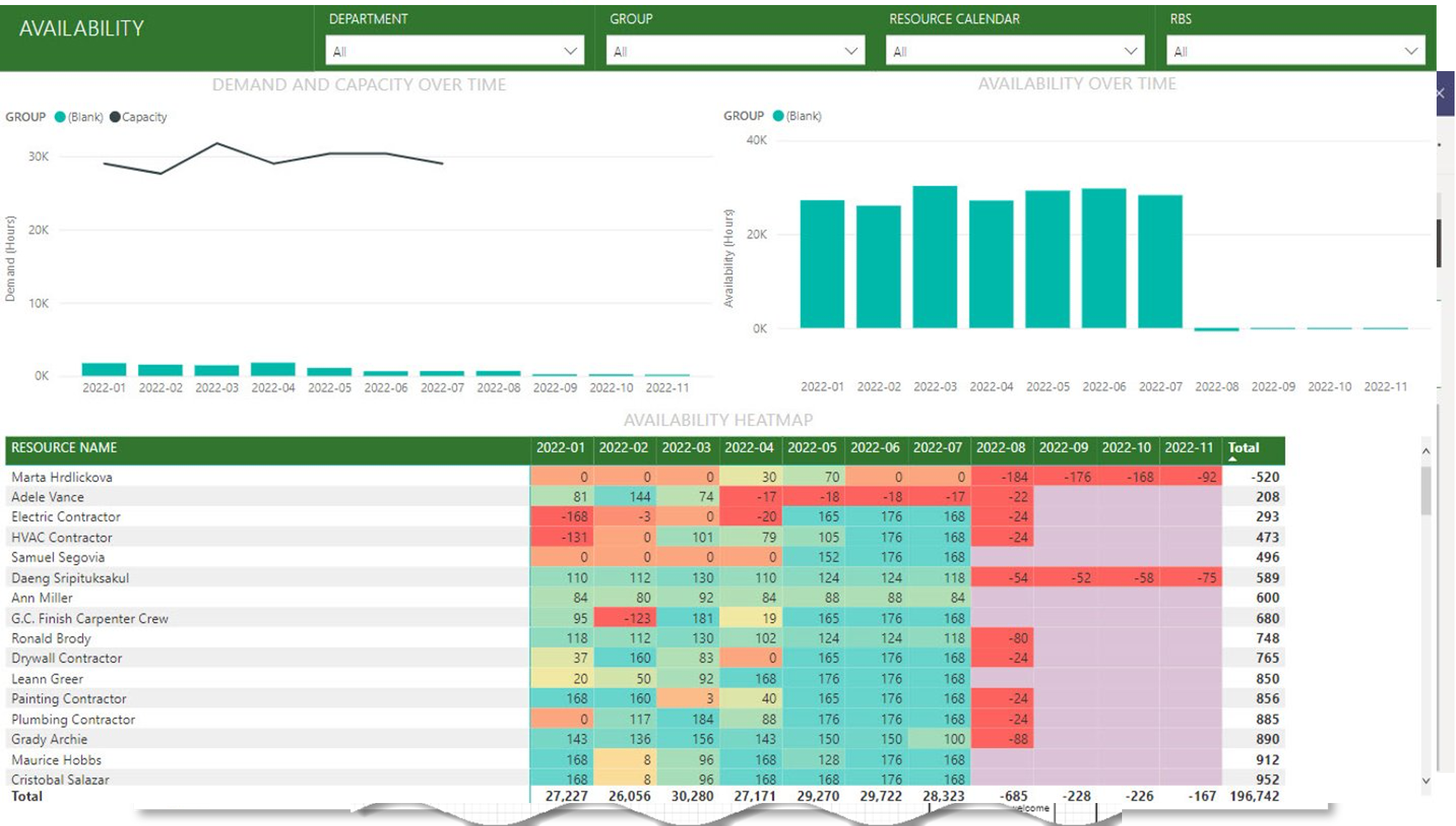Viewport: 1456px width, 826px height.
Task: Click the Capacity legend dot
Action: coord(115,117)
